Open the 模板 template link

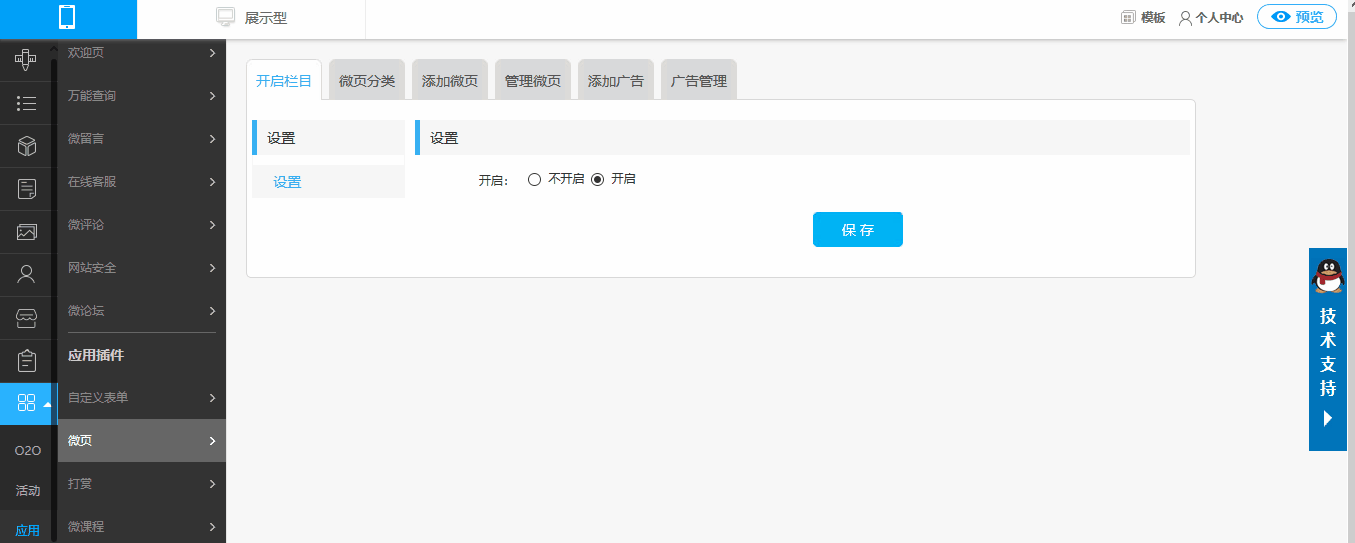[1153, 18]
